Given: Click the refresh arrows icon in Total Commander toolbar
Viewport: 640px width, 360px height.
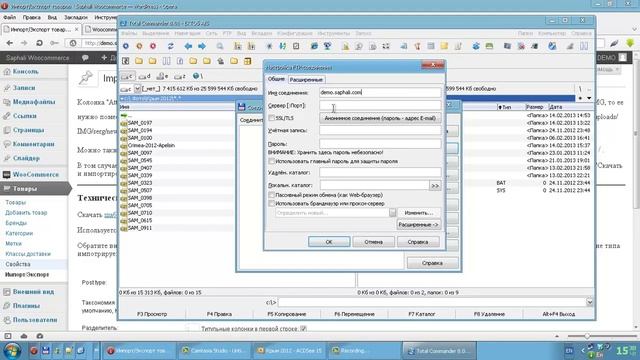Looking at the screenshot, I should tap(170, 46).
